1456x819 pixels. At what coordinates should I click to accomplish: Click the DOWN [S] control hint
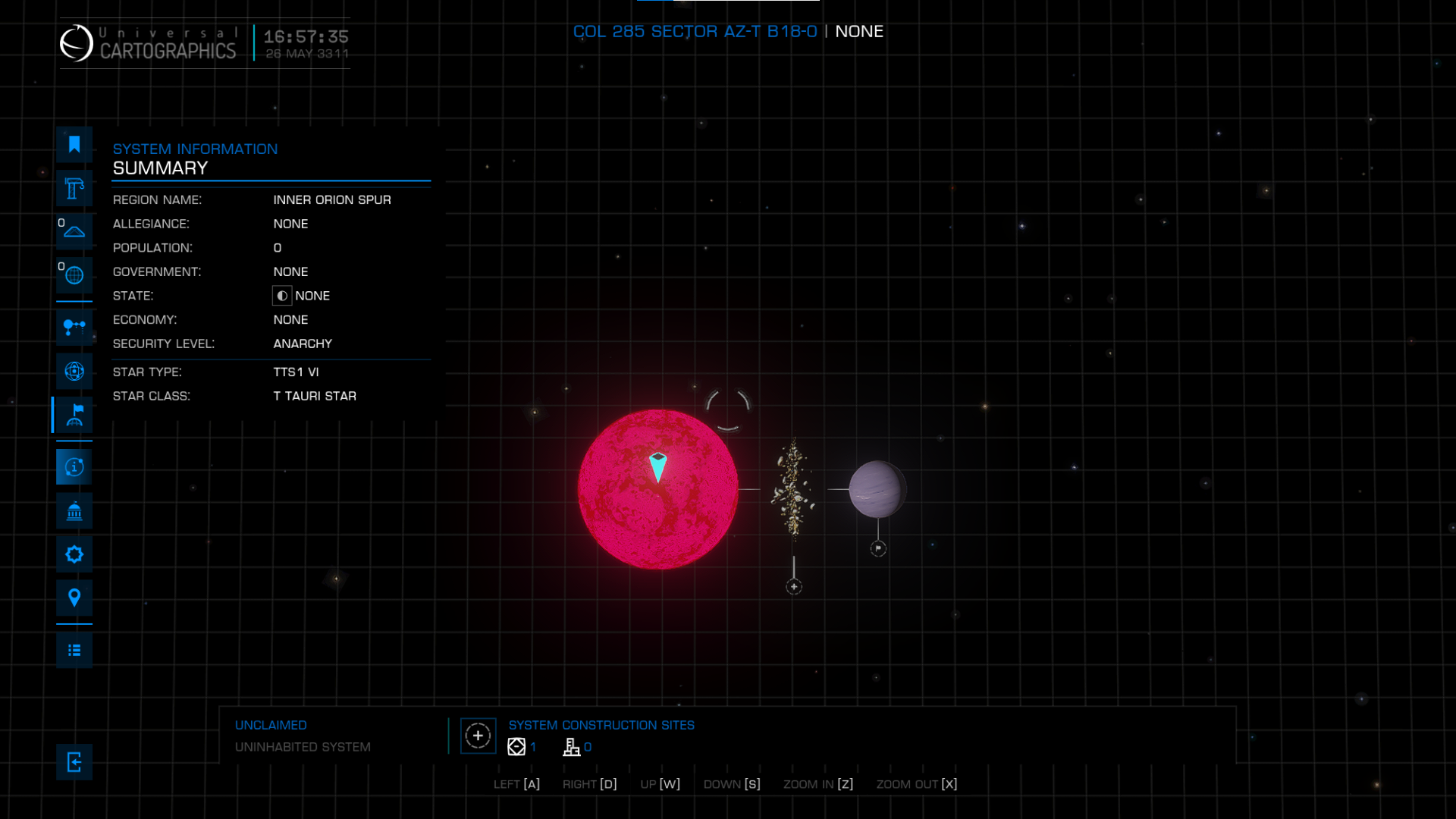[x=732, y=784]
